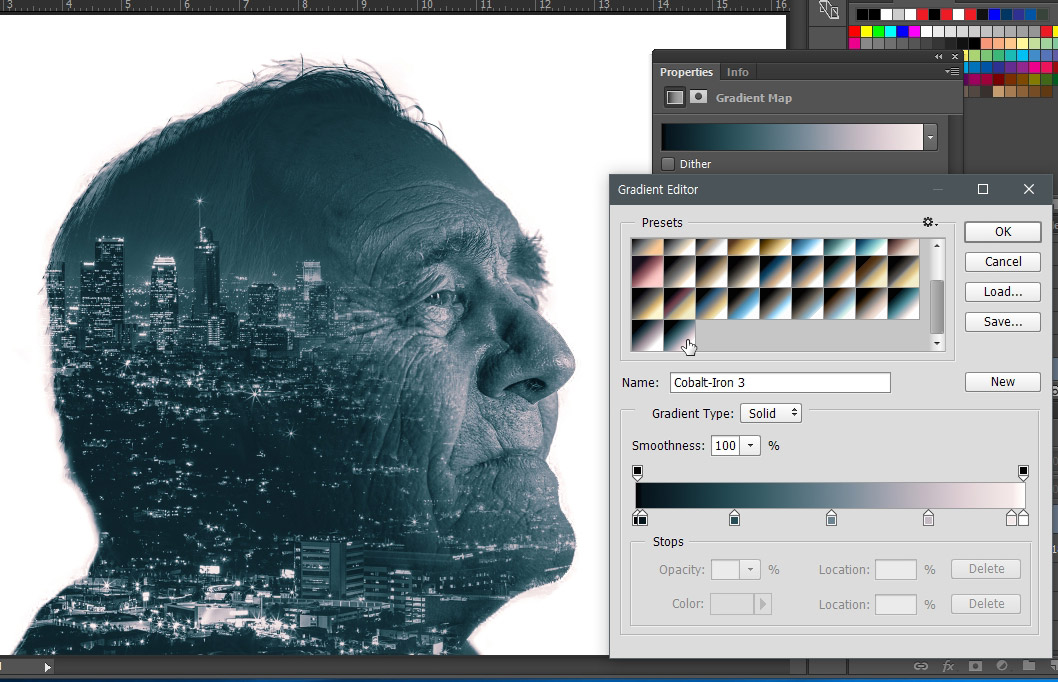Expand the Smoothness percentage dropdown arrow
The height and width of the screenshot is (682, 1058).
click(750, 446)
